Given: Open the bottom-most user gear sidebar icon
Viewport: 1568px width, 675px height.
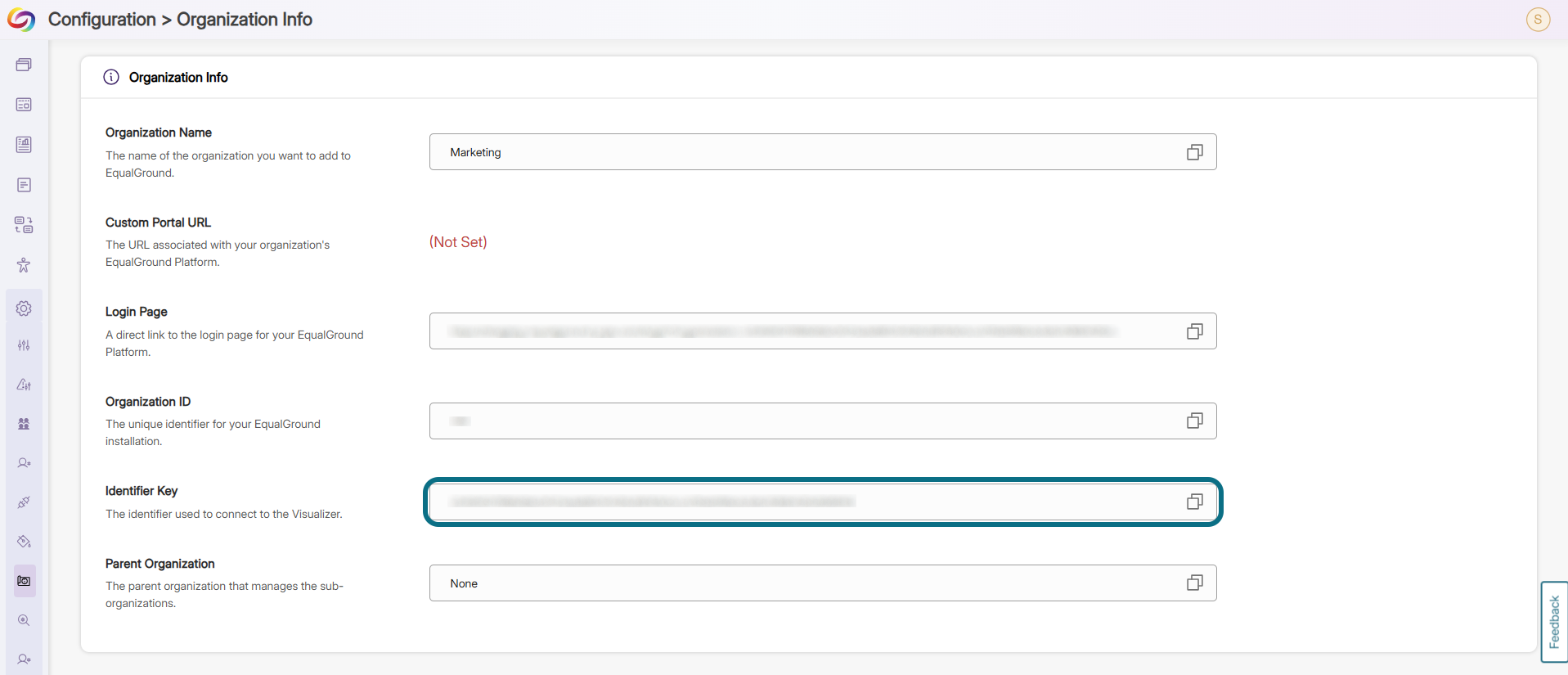Looking at the screenshot, I should [x=24, y=659].
